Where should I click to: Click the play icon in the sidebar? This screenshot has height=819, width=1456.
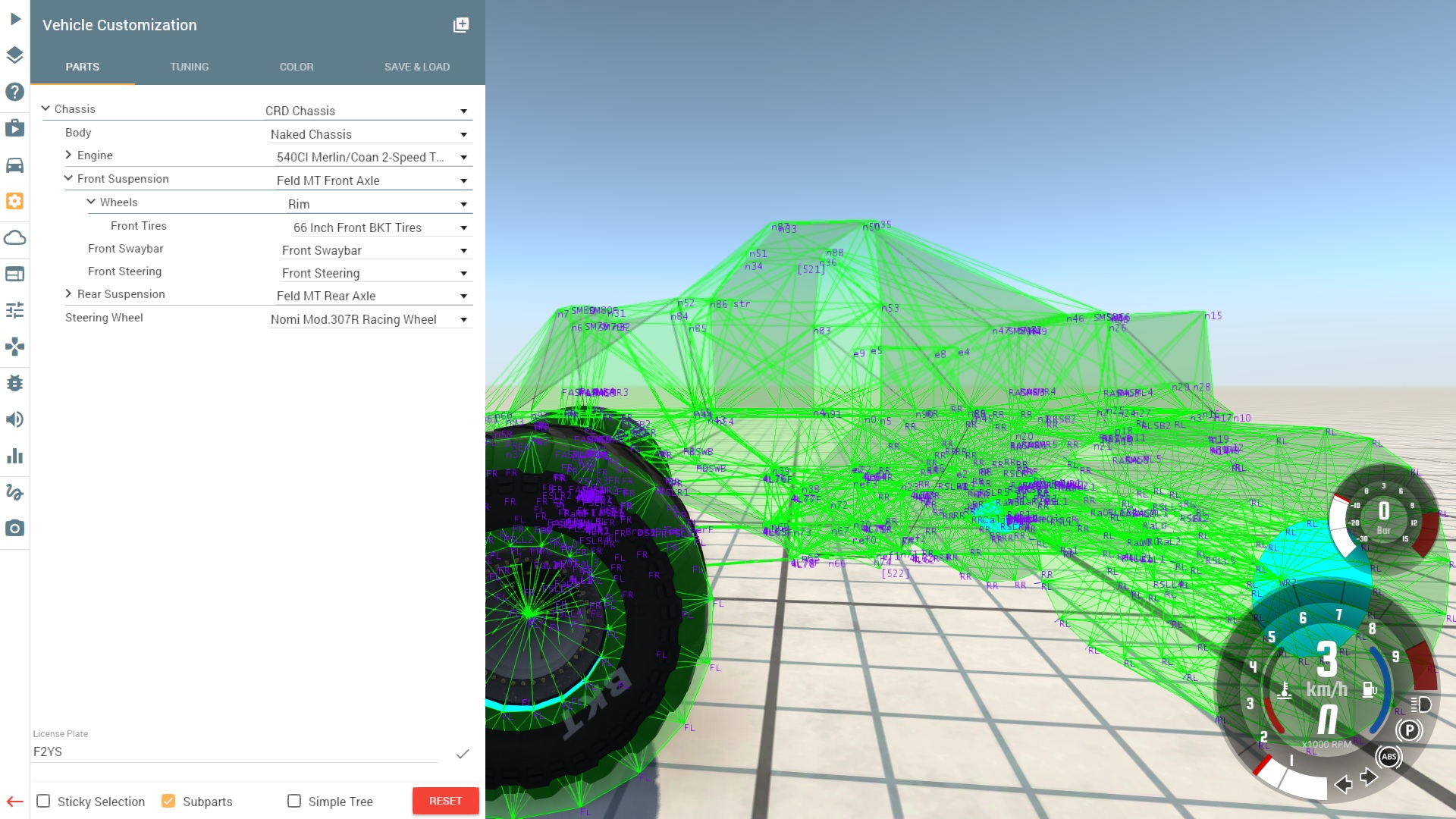15,19
